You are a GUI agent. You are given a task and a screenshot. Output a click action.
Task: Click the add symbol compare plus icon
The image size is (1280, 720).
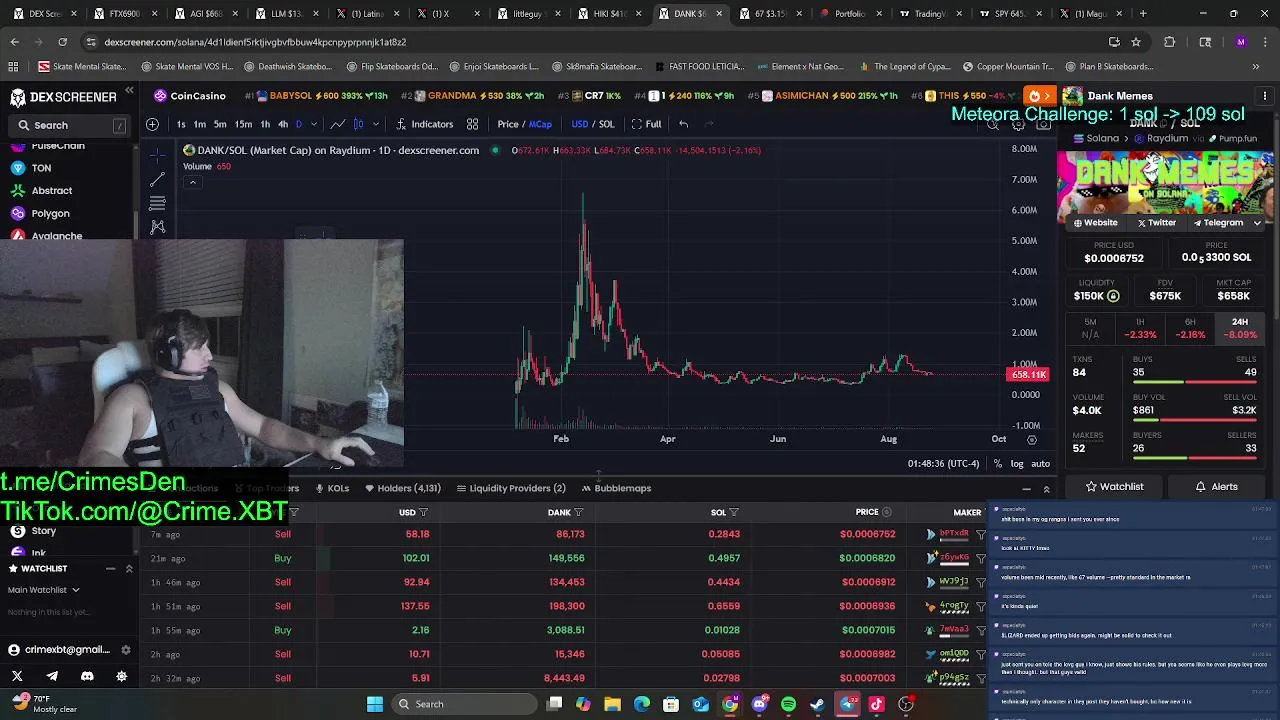coord(152,124)
